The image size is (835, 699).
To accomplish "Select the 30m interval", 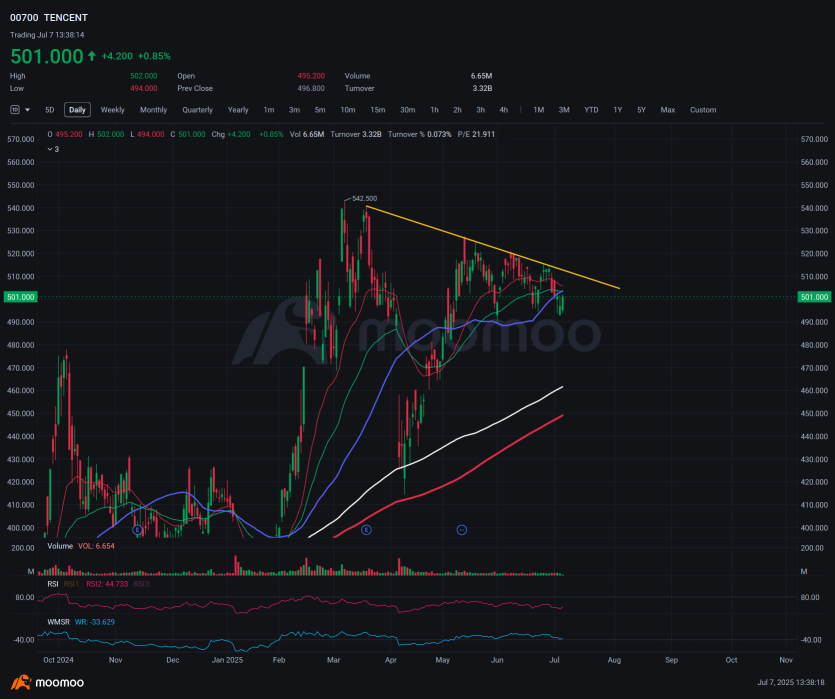I will (407, 110).
